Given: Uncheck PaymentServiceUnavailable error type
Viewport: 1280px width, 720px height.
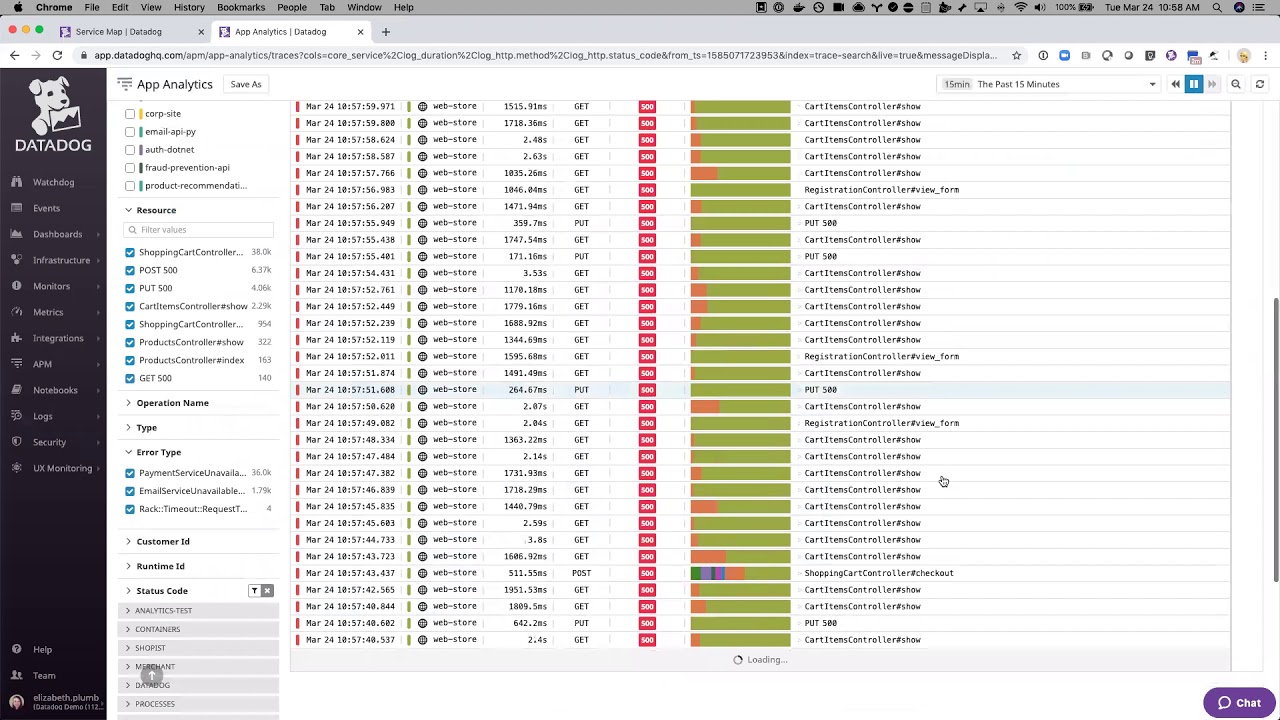Looking at the screenshot, I should 130,473.
